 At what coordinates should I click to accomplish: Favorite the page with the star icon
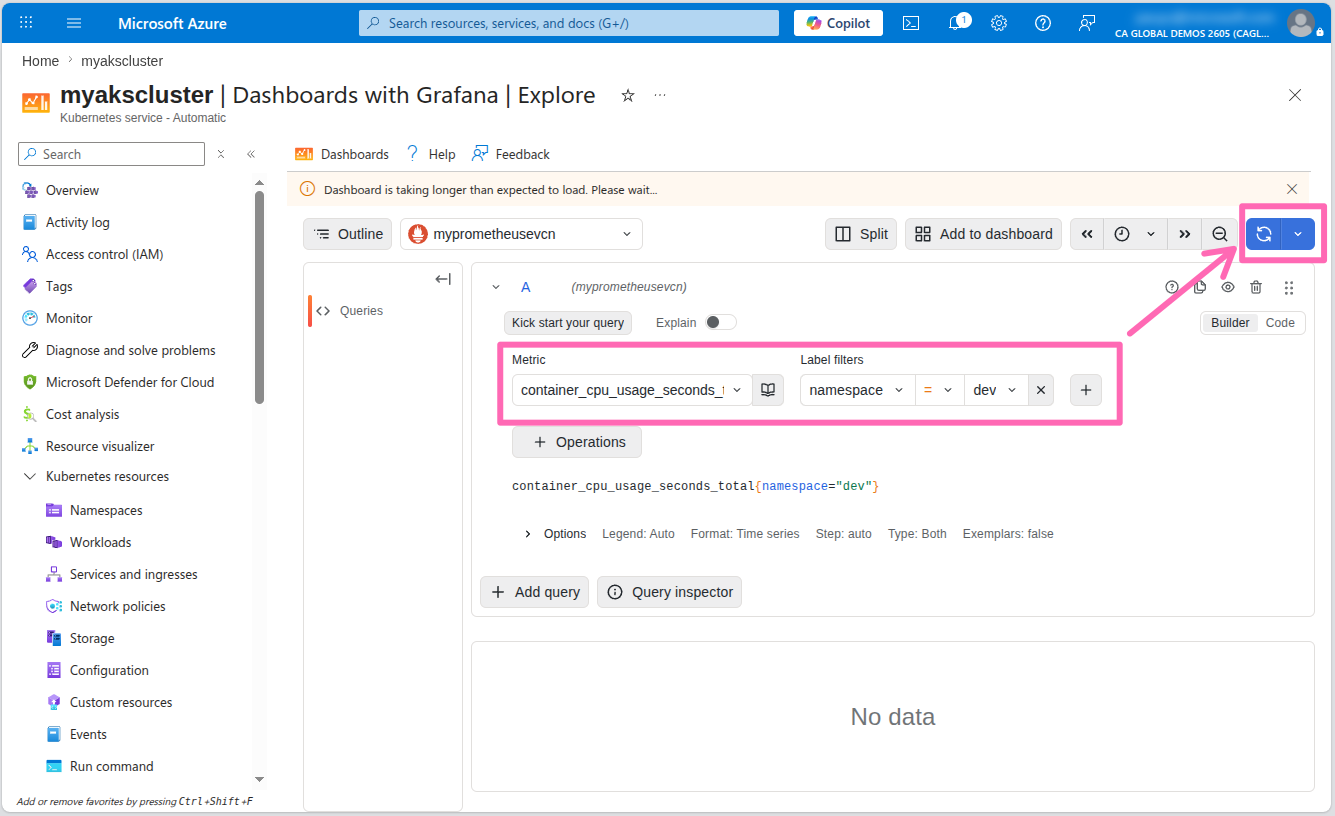[628, 96]
